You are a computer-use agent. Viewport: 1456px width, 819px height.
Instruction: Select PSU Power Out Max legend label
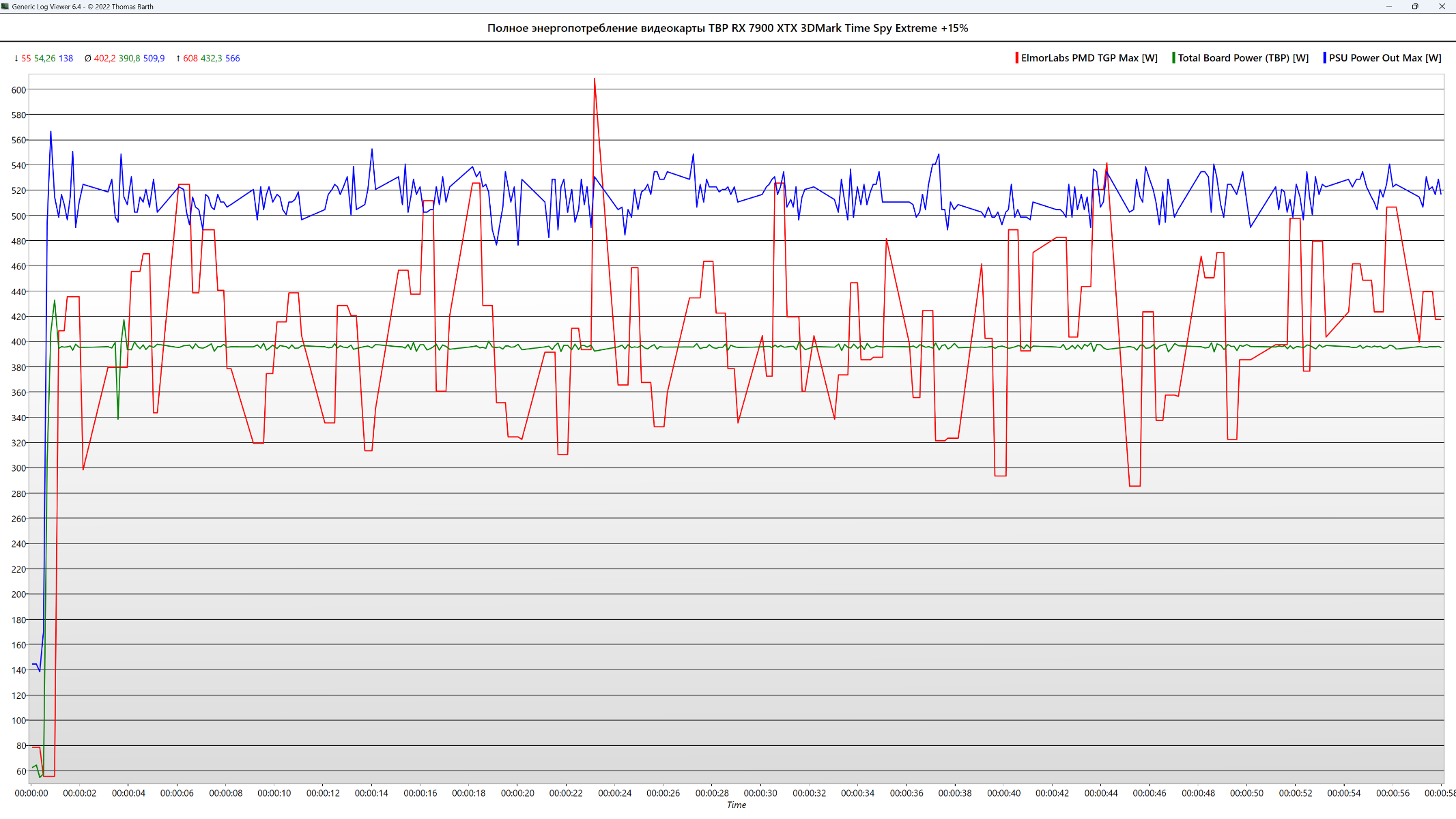1385,58
